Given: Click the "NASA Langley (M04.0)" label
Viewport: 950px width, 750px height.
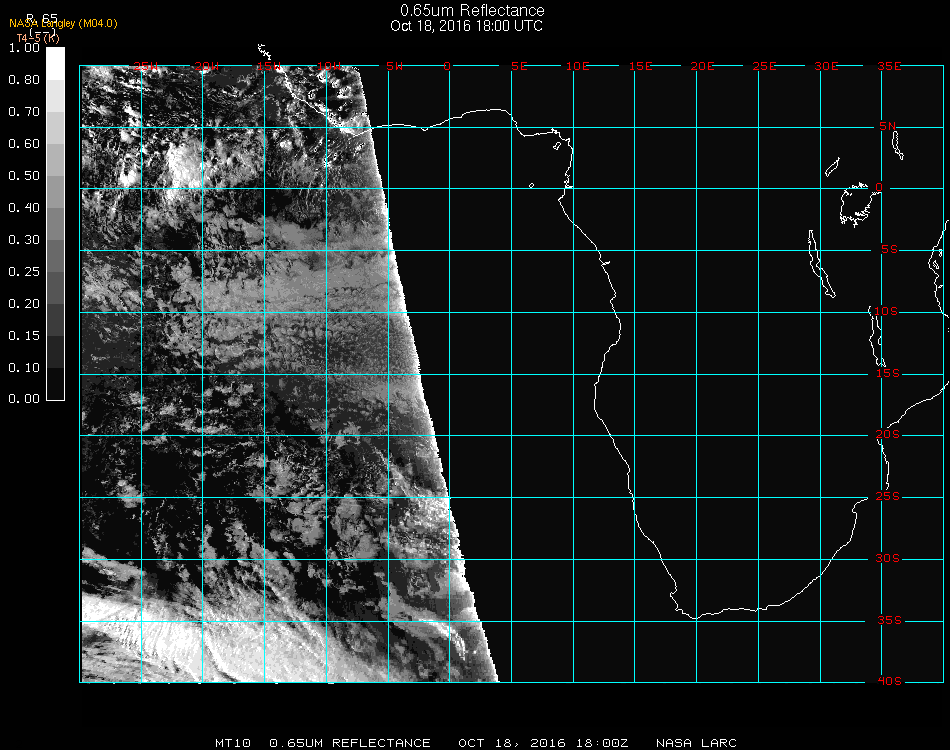Looking at the screenshot, I should [63, 24].
